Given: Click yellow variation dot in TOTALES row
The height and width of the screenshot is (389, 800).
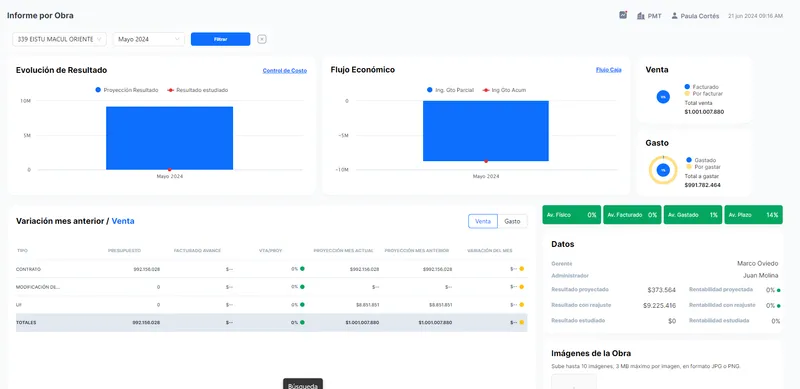Looking at the screenshot, I should (521, 323).
